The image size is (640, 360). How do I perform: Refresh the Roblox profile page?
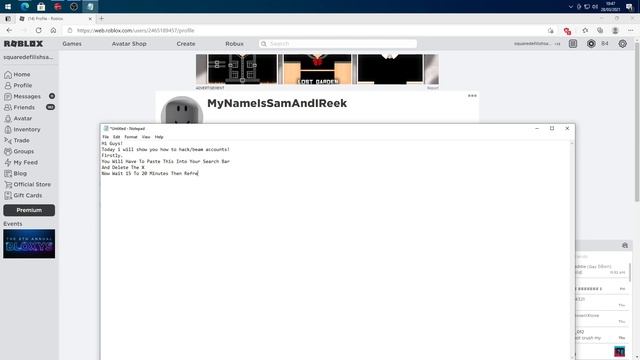click(x=38, y=31)
